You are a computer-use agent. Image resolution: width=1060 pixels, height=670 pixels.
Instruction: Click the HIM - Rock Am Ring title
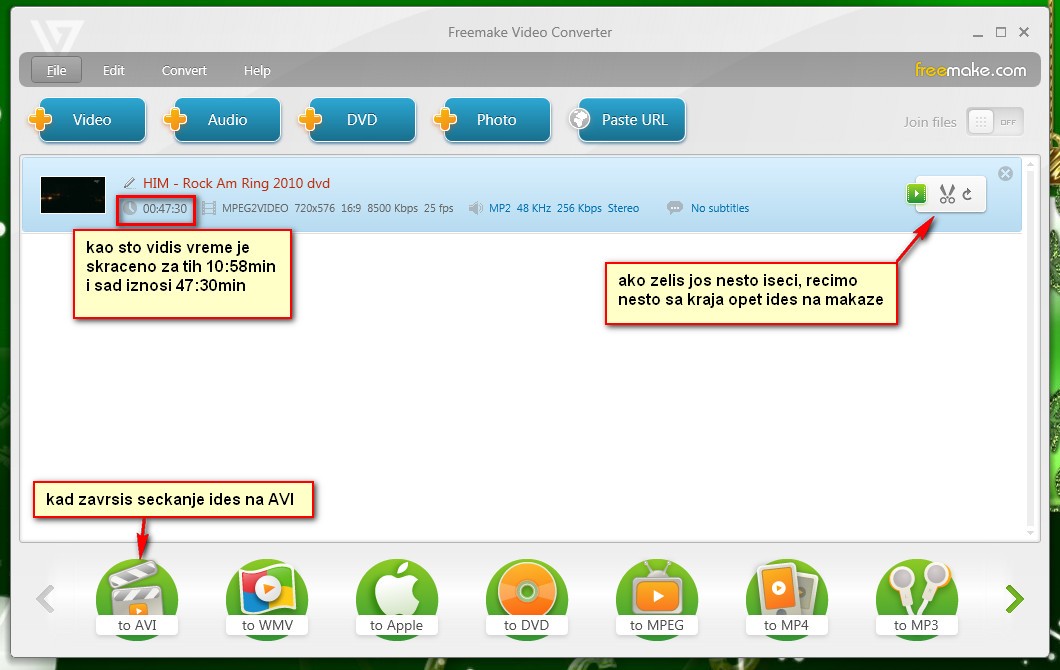(237, 183)
